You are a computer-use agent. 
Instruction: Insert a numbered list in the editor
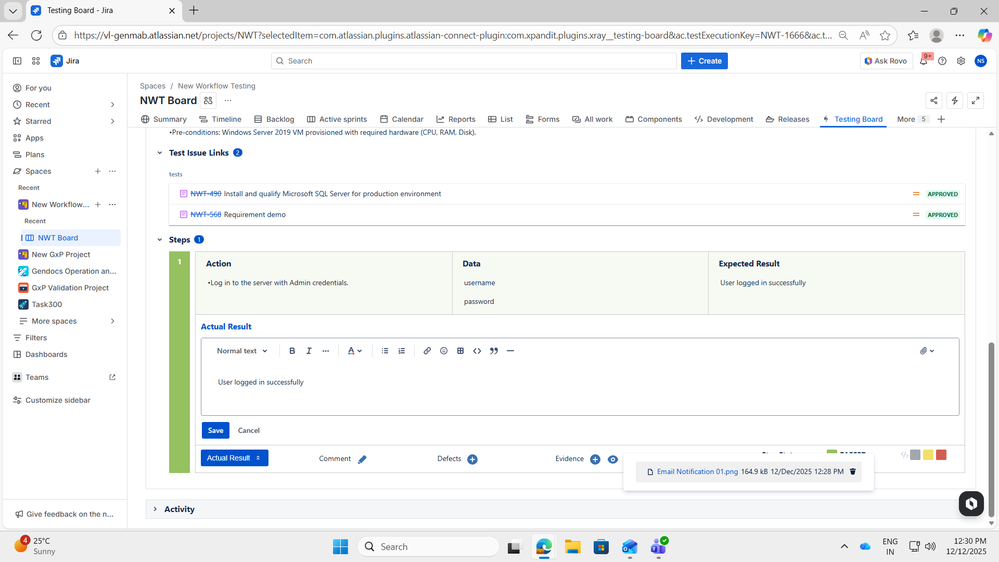(401, 351)
